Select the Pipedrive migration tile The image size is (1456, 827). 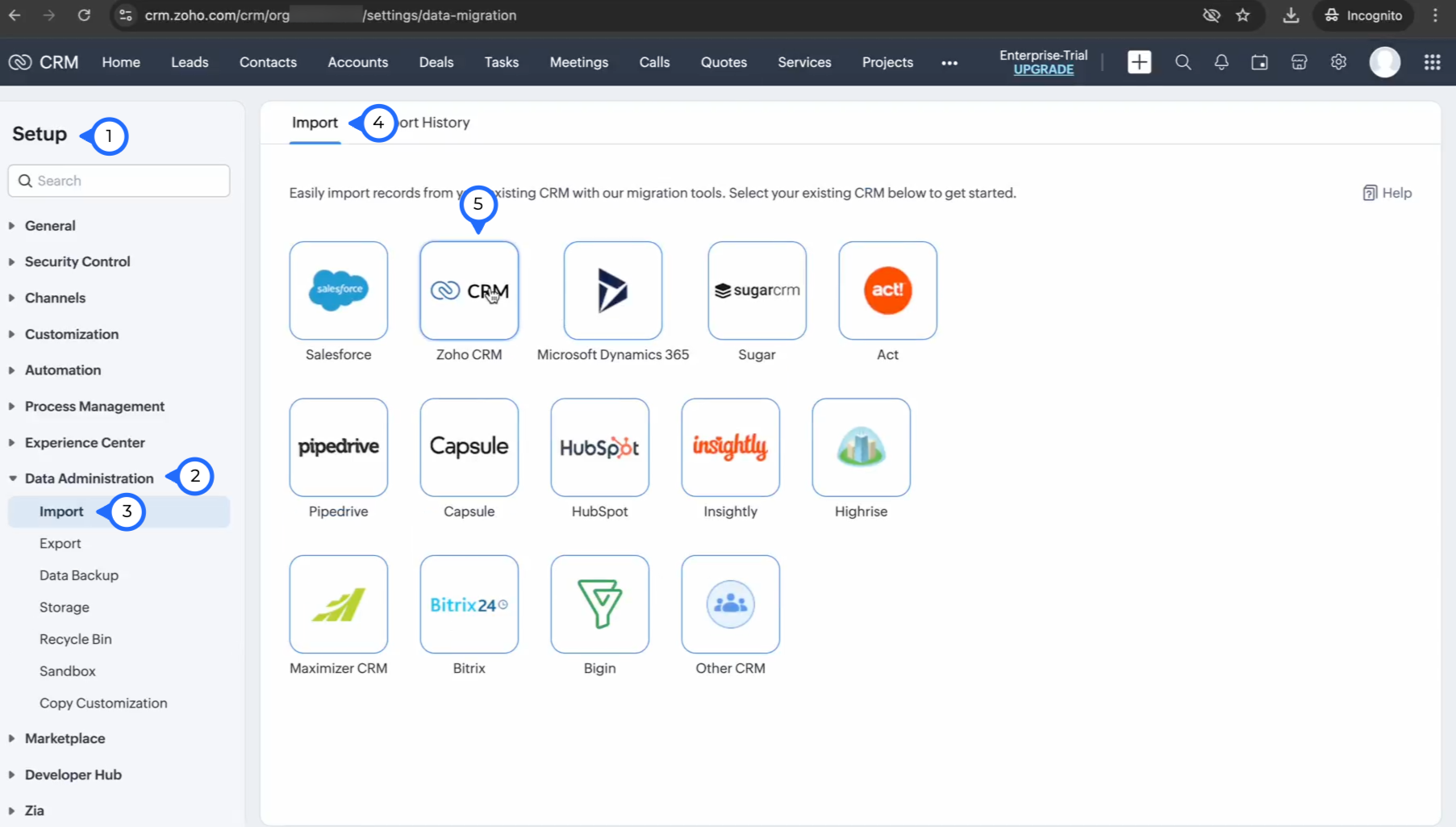339,447
